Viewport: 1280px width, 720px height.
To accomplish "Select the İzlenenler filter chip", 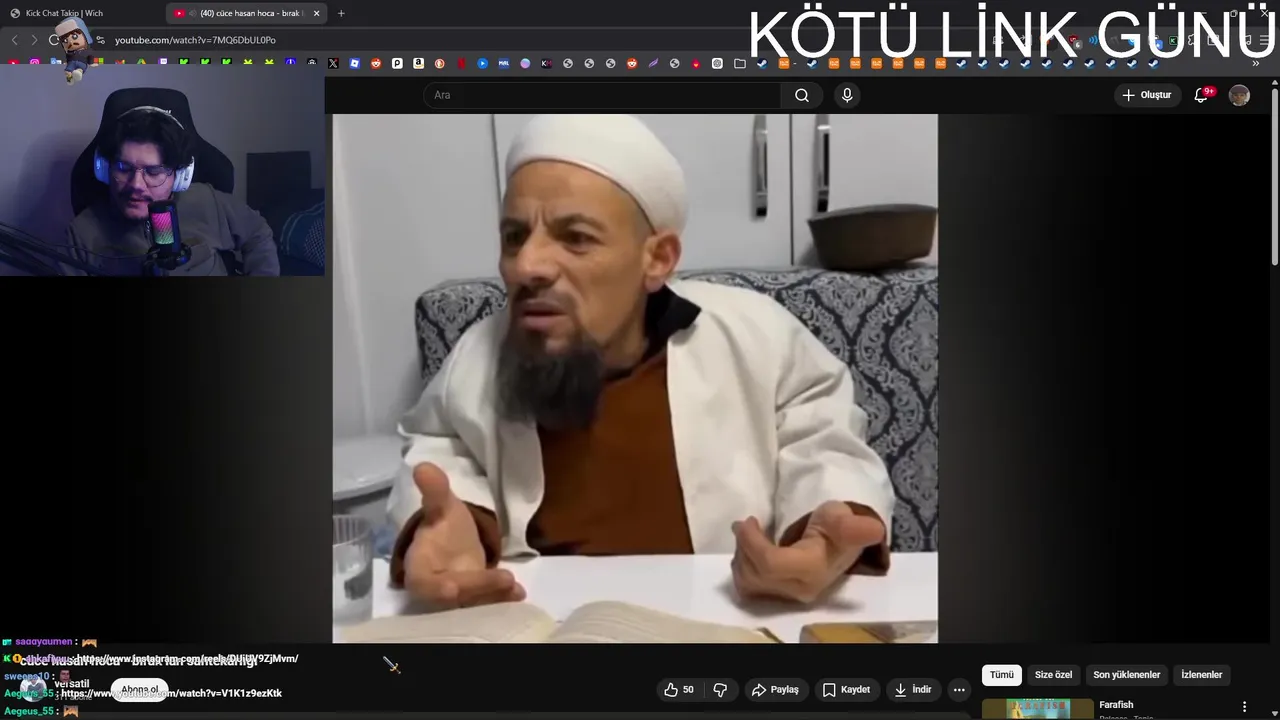I will tap(1202, 675).
